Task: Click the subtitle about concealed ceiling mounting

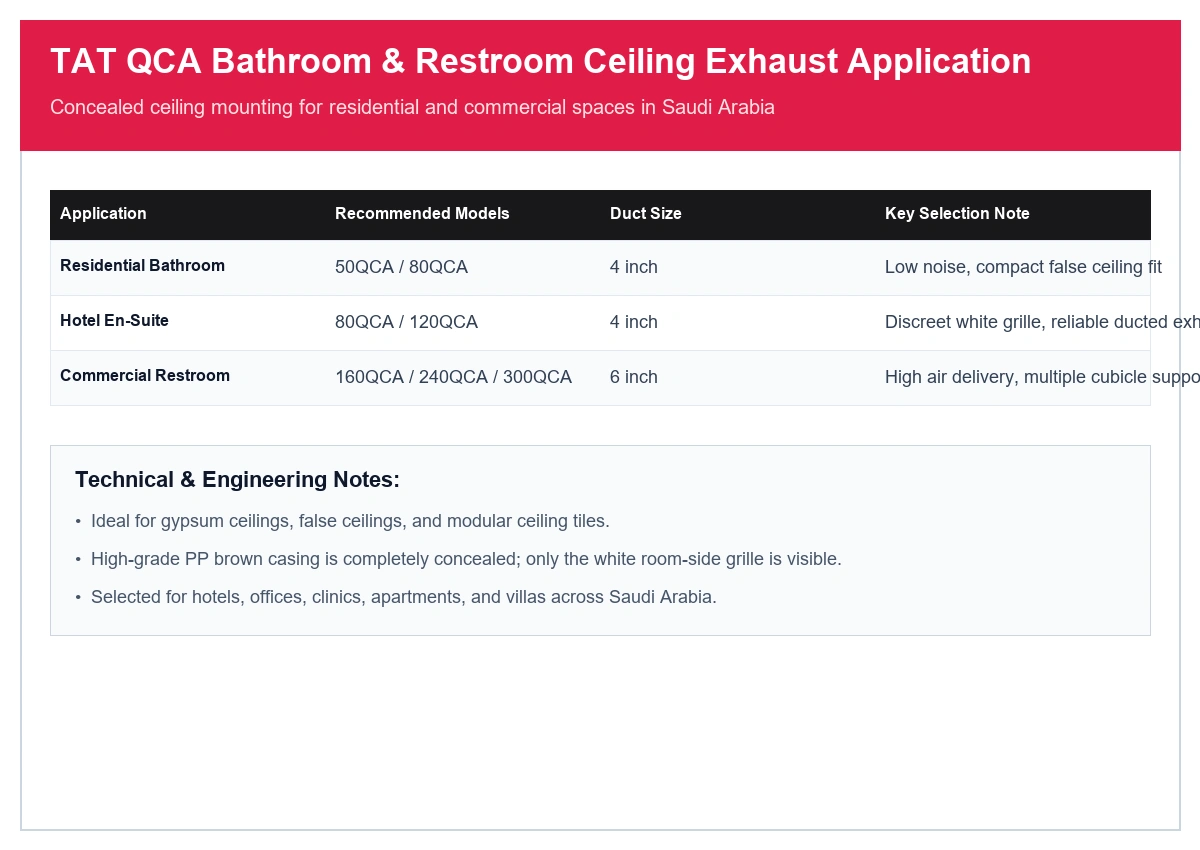Action: (412, 107)
